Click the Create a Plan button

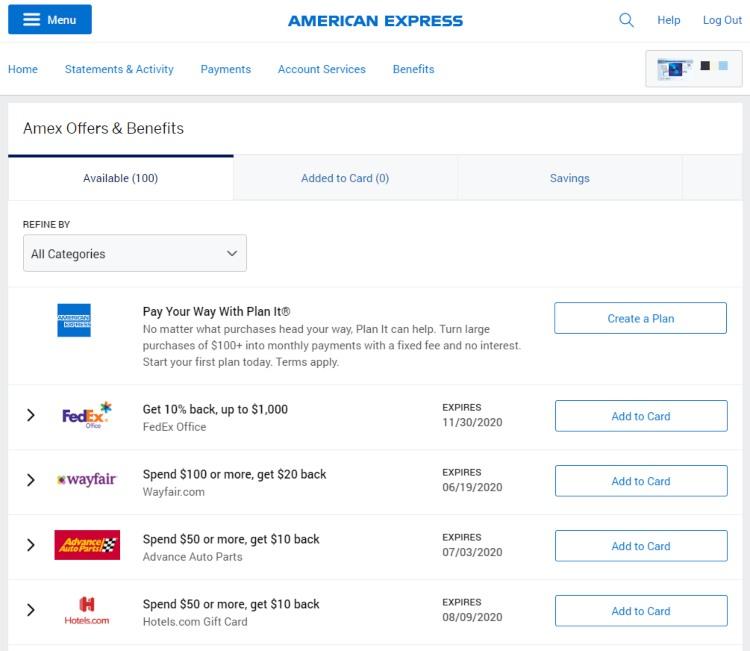tap(640, 318)
